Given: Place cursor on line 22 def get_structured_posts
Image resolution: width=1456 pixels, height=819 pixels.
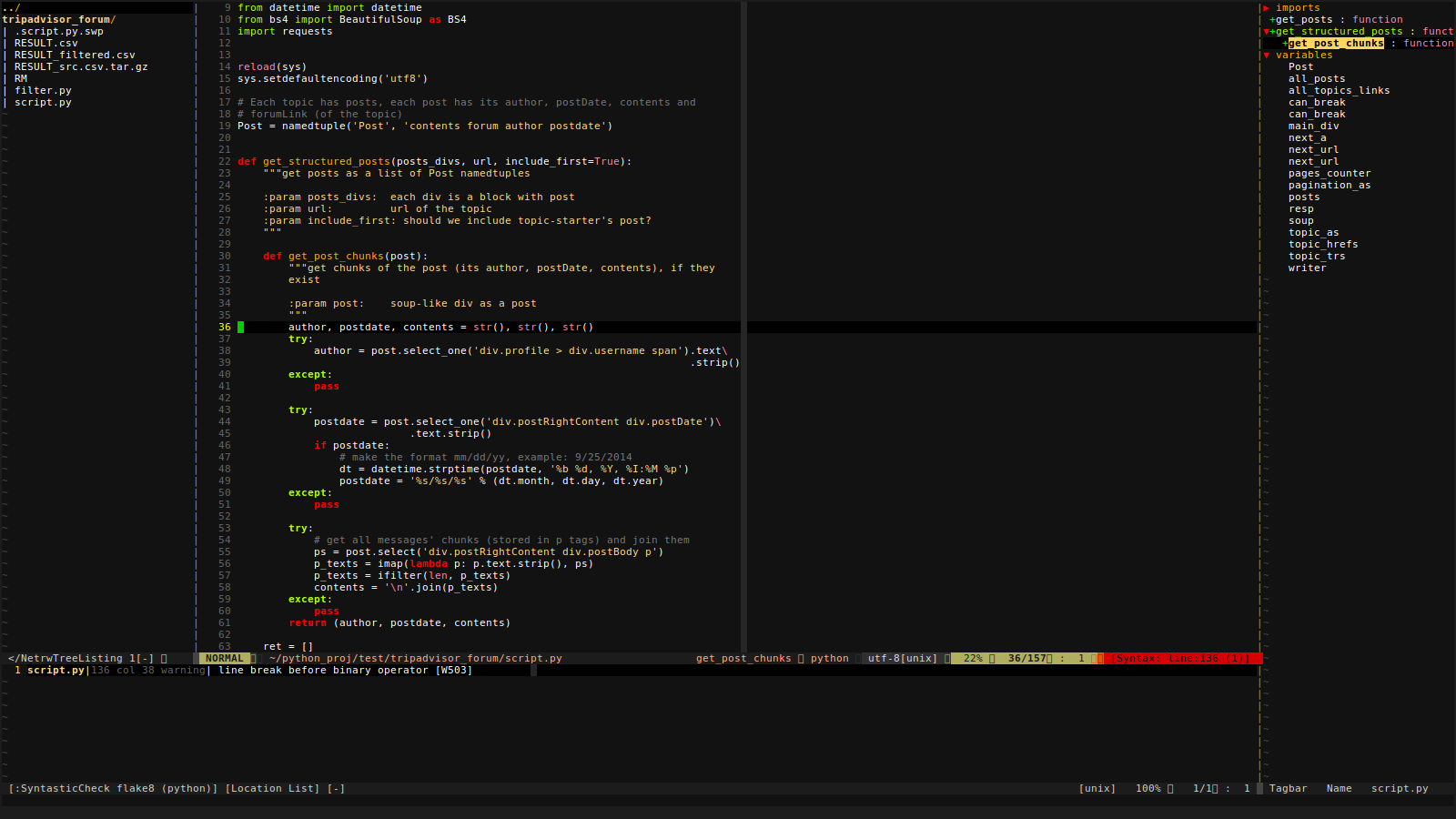Looking at the screenshot, I should click(434, 161).
